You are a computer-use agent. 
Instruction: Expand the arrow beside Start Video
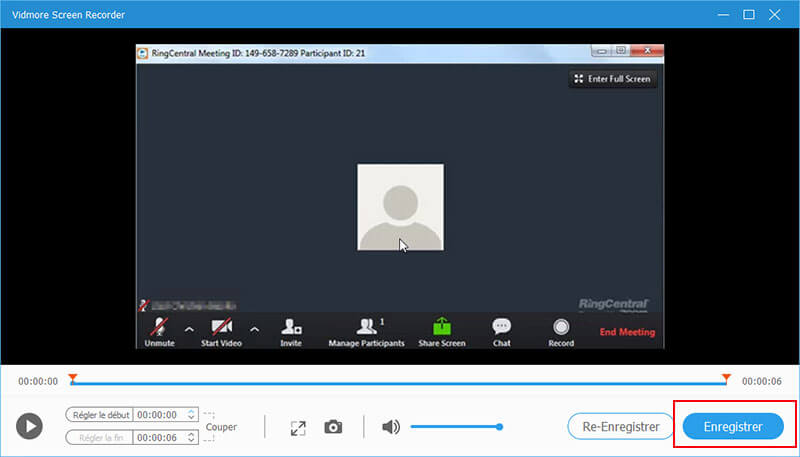(x=254, y=328)
